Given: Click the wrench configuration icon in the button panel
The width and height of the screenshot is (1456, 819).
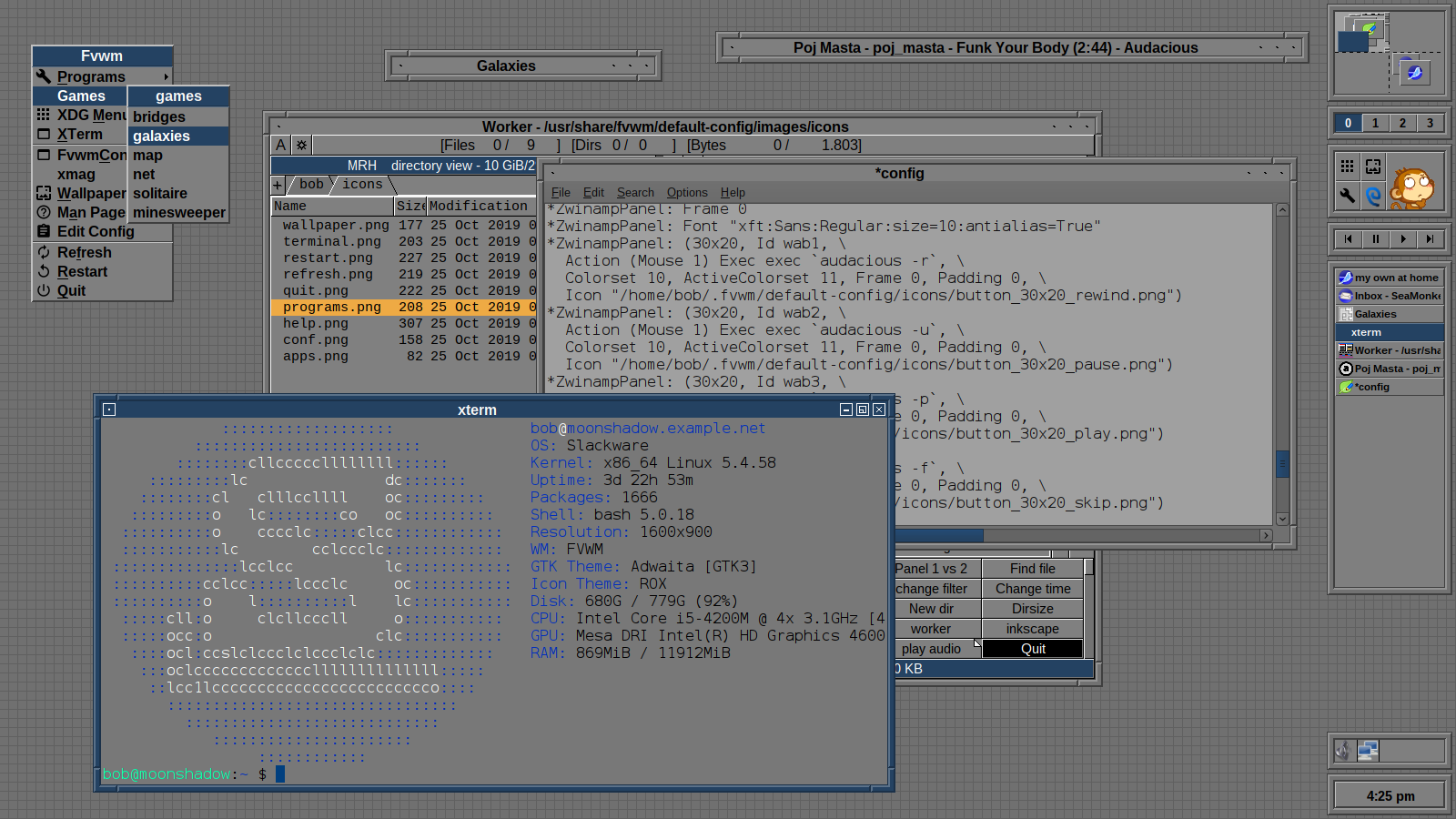Looking at the screenshot, I should pos(1347,194).
